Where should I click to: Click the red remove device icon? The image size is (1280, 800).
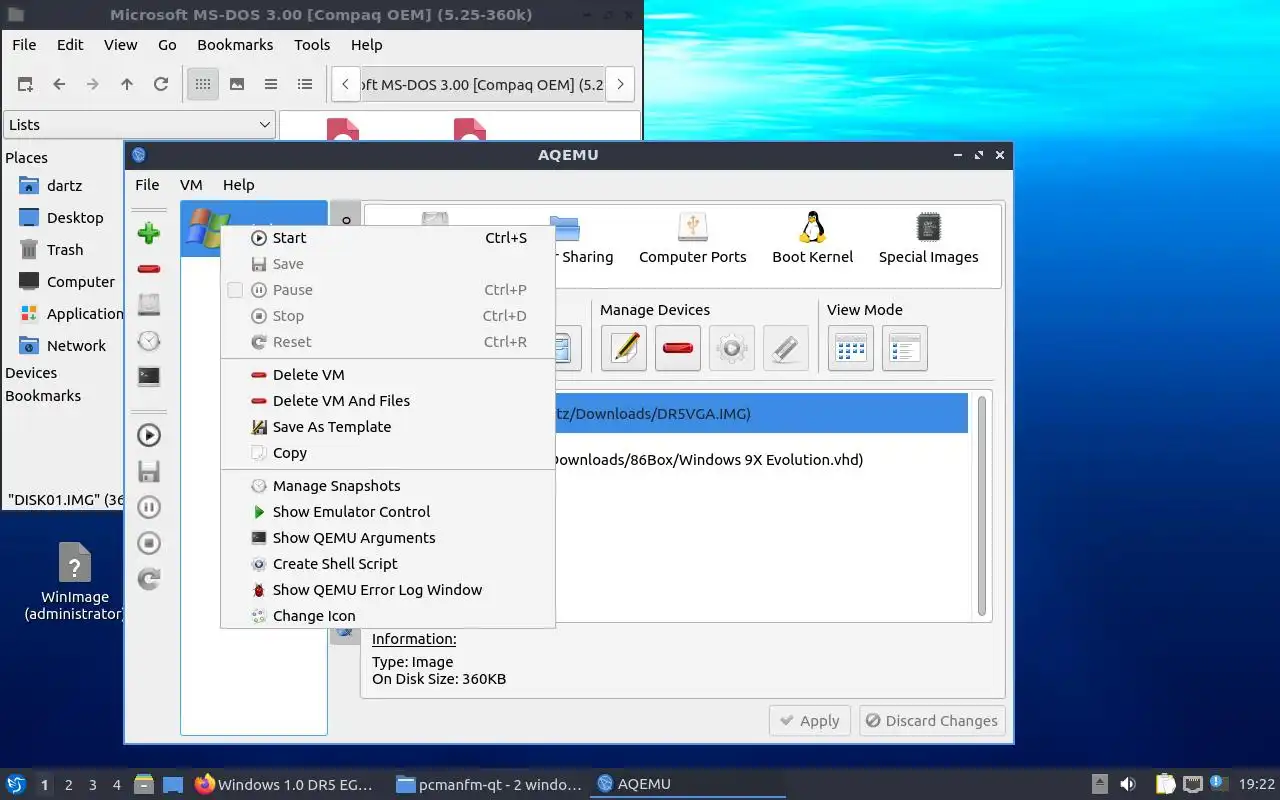[x=678, y=348]
